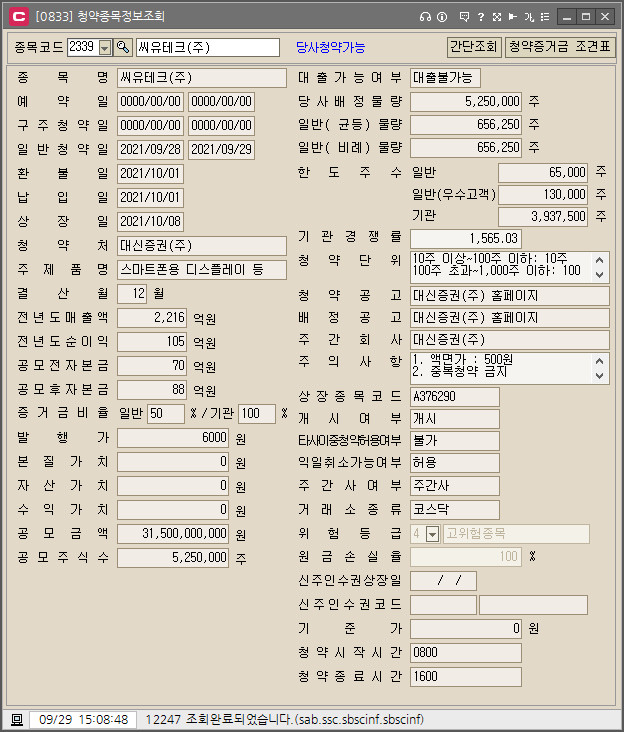This screenshot has height=732, width=624.
Task: Click the red C application logo
Action: [x=19, y=17]
